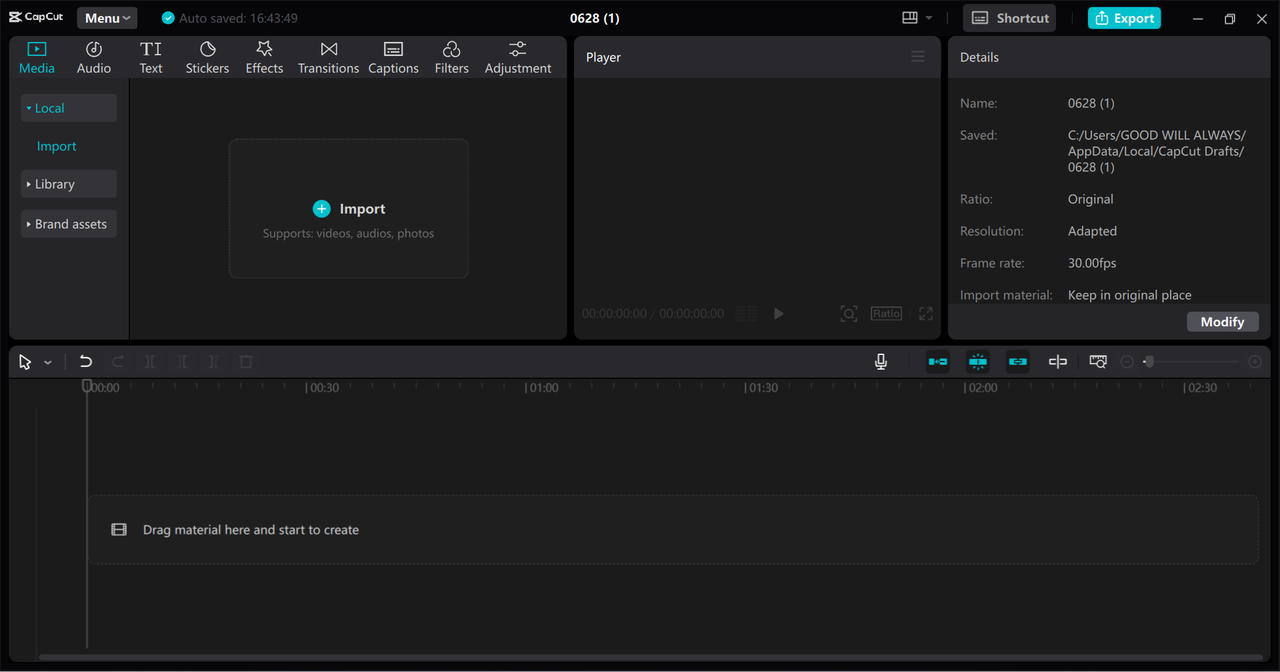Click the 'Drag material here' track area
This screenshot has height=672, width=1280.
(673, 530)
